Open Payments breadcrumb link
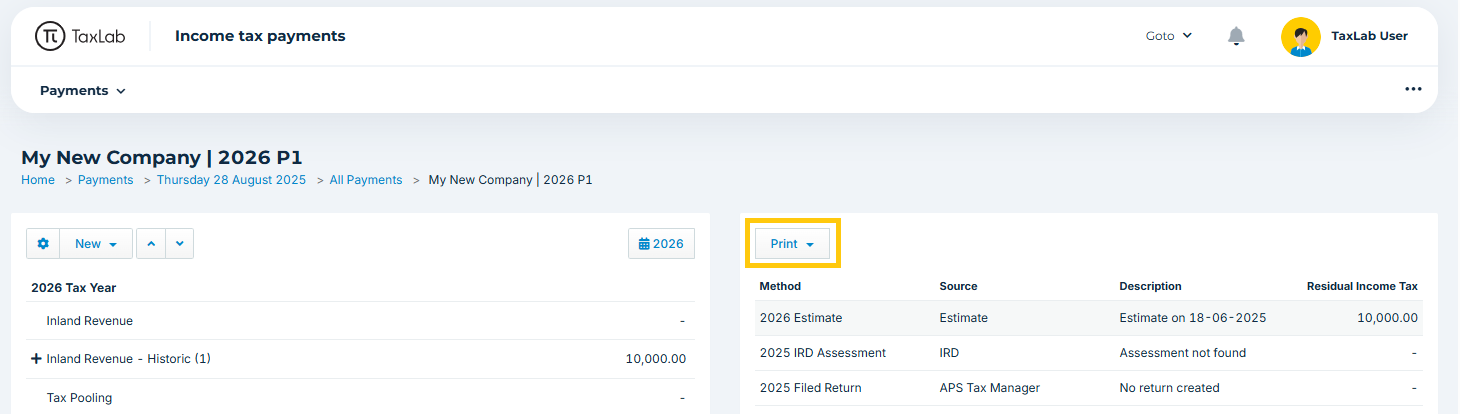Viewport: 1460px width, 414px height. click(106, 180)
